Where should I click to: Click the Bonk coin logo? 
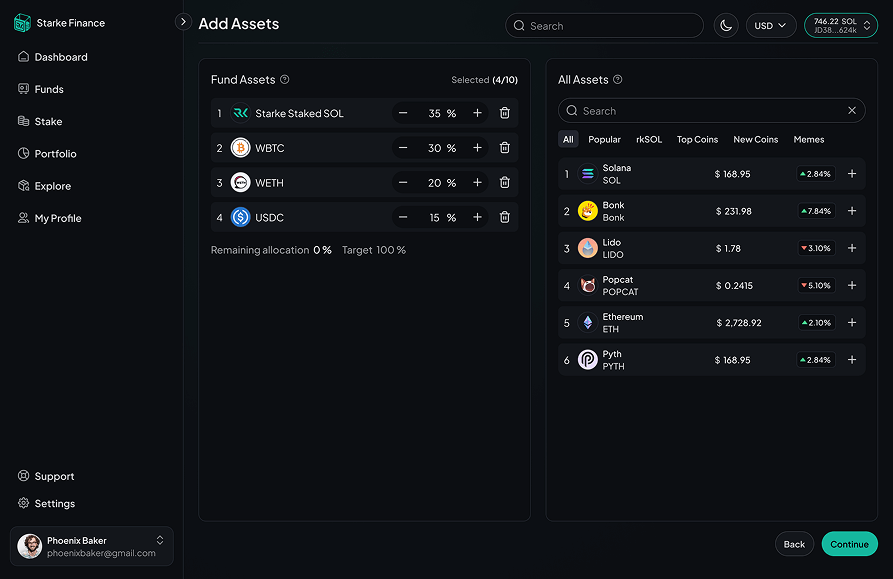tap(588, 211)
